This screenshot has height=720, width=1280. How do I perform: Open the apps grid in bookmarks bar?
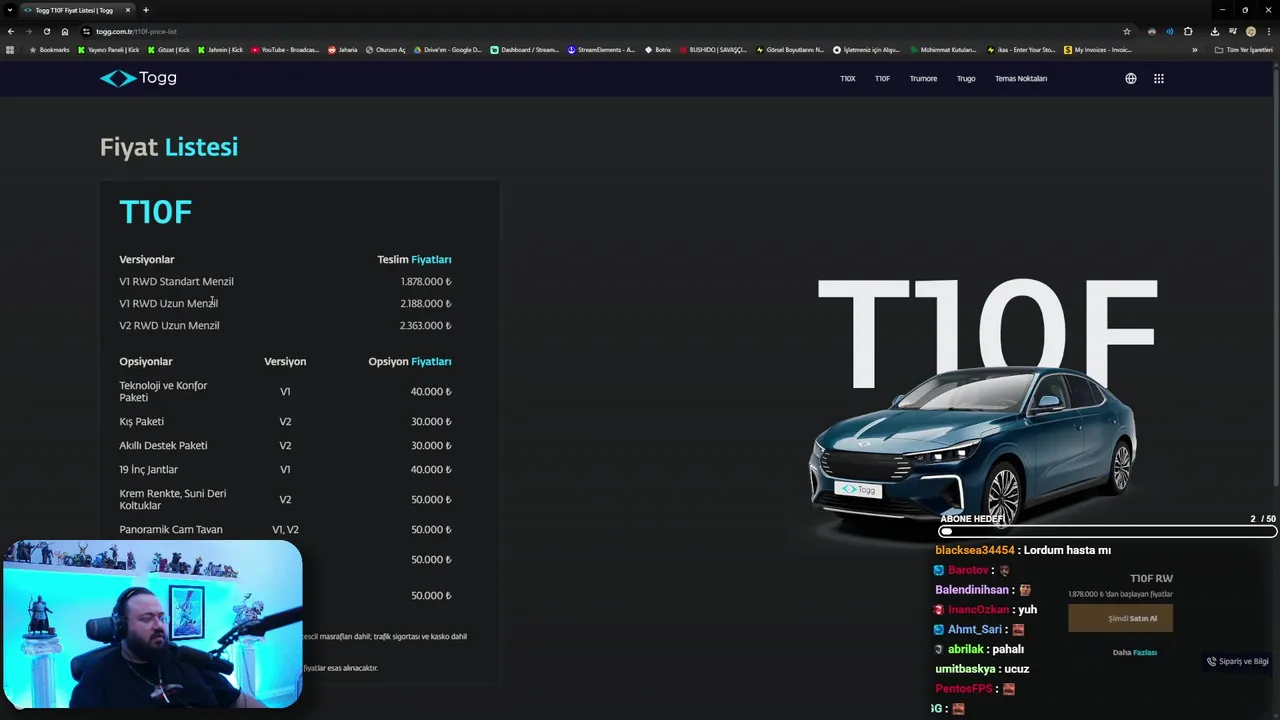pos(11,49)
